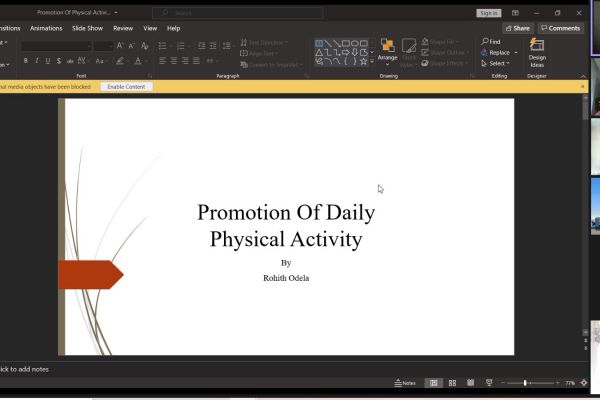Select the Right Arrow shape

[346, 52]
